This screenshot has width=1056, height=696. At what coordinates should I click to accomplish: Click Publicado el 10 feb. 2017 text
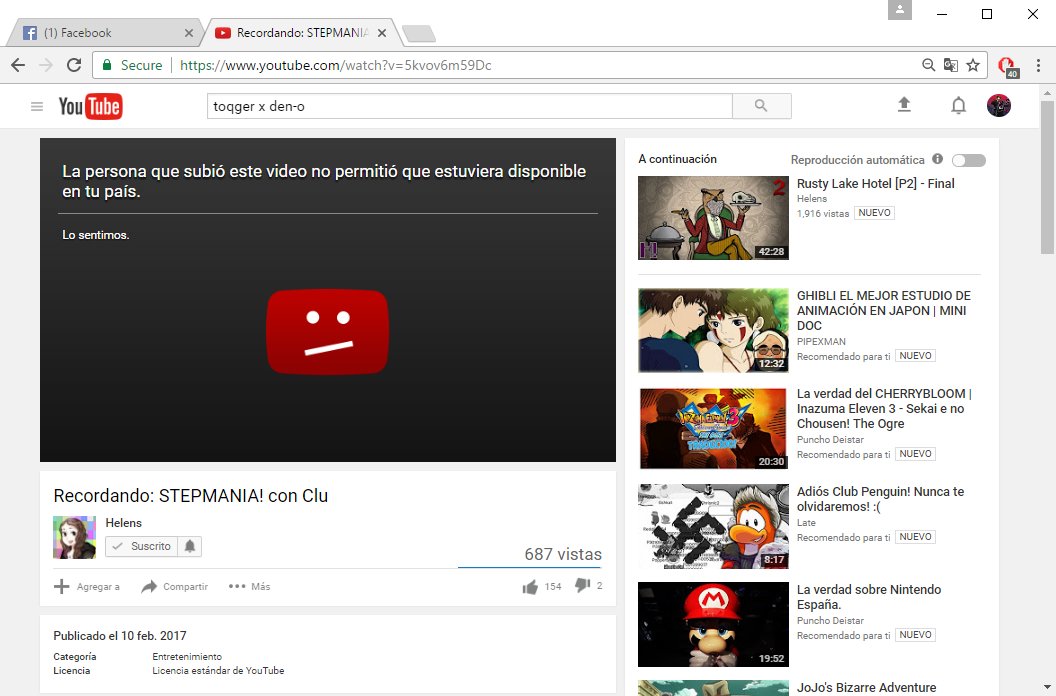(x=120, y=635)
